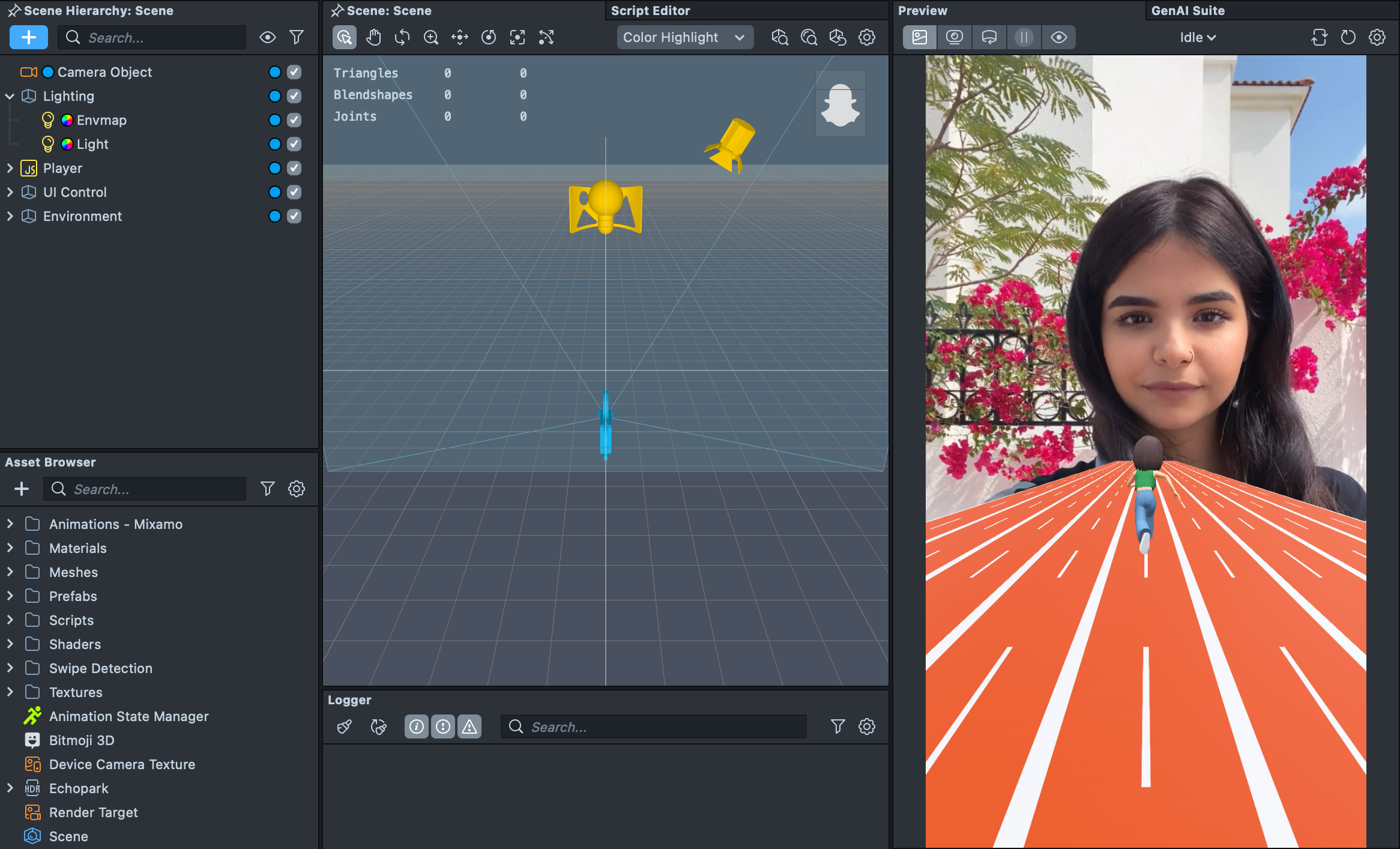1400x849 pixels.
Task: Pause the Preview playback
Action: click(x=1024, y=37)
